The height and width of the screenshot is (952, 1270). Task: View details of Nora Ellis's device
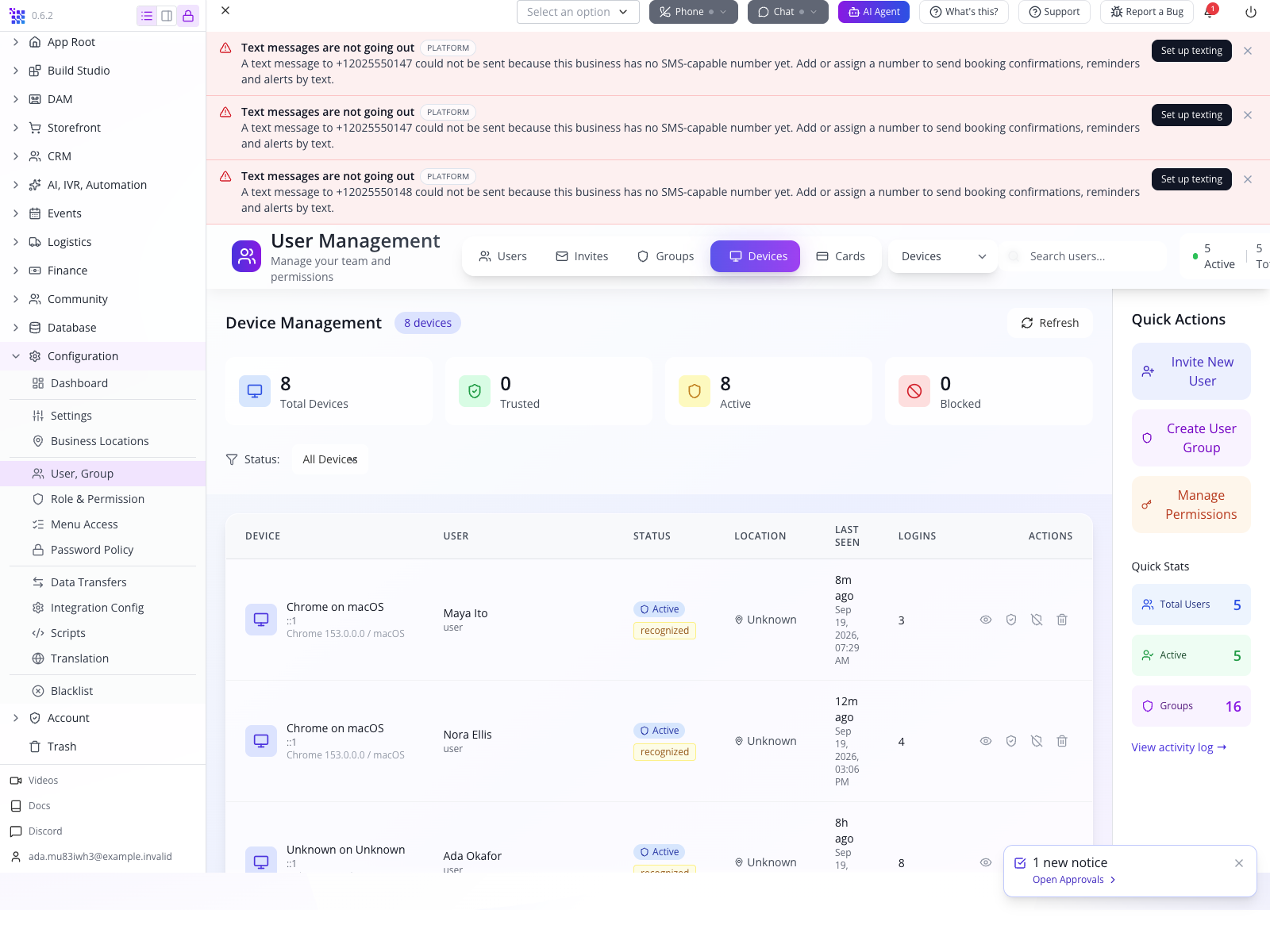click(986, 741)
